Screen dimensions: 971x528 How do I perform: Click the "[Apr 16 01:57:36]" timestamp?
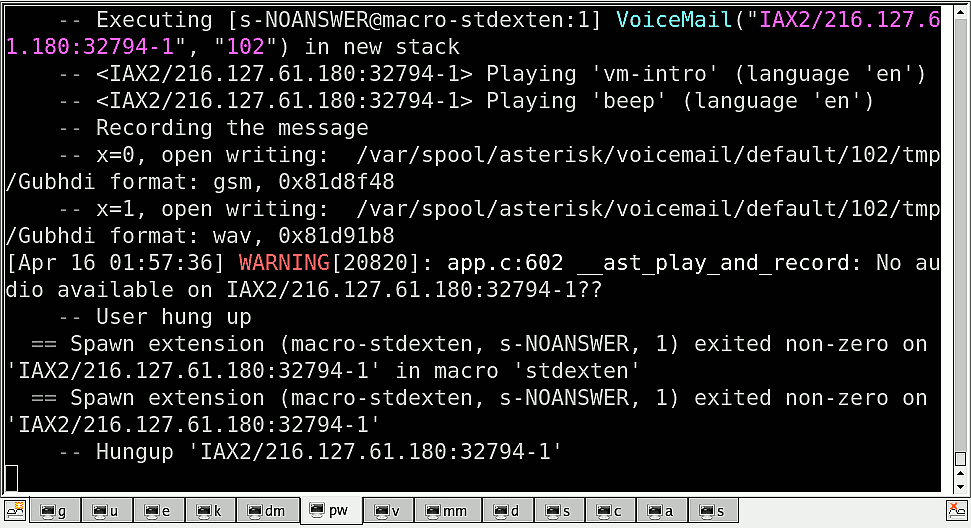[115, 263]
